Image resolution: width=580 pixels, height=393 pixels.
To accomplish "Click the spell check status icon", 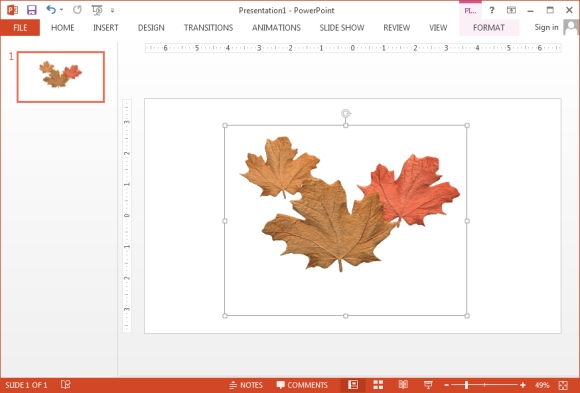I will (65, 385).
